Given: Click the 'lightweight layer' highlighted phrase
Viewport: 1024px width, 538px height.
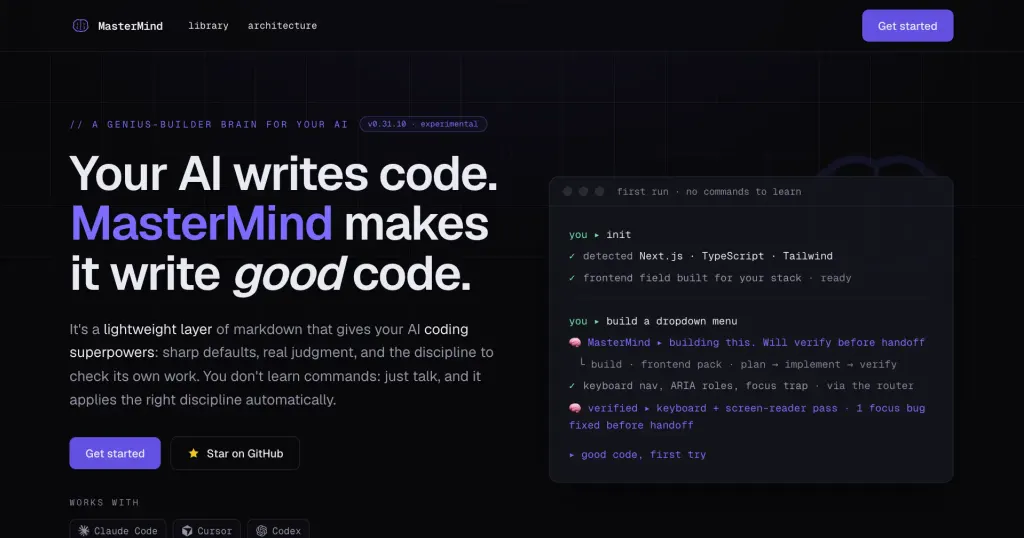Looking at the screenshot, I should (x=158, y=329).
